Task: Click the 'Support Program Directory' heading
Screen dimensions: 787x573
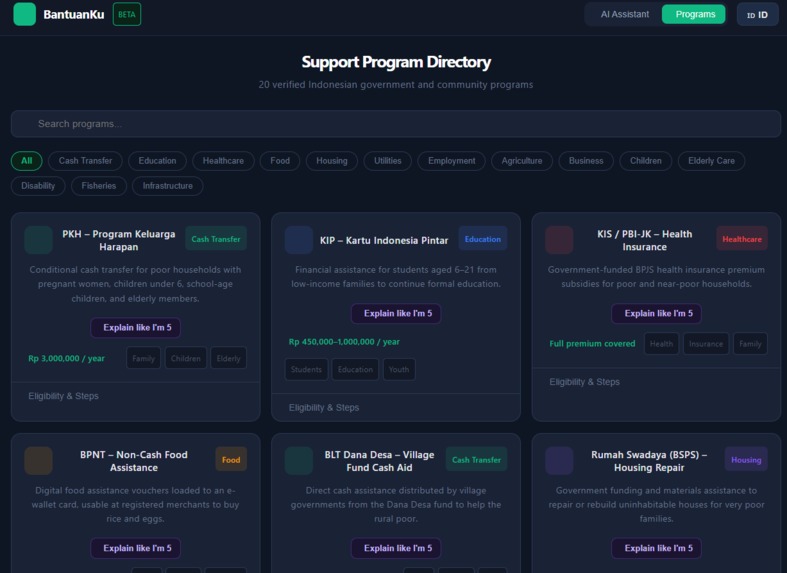Action: pyautogui.click(x=396, y=62)
